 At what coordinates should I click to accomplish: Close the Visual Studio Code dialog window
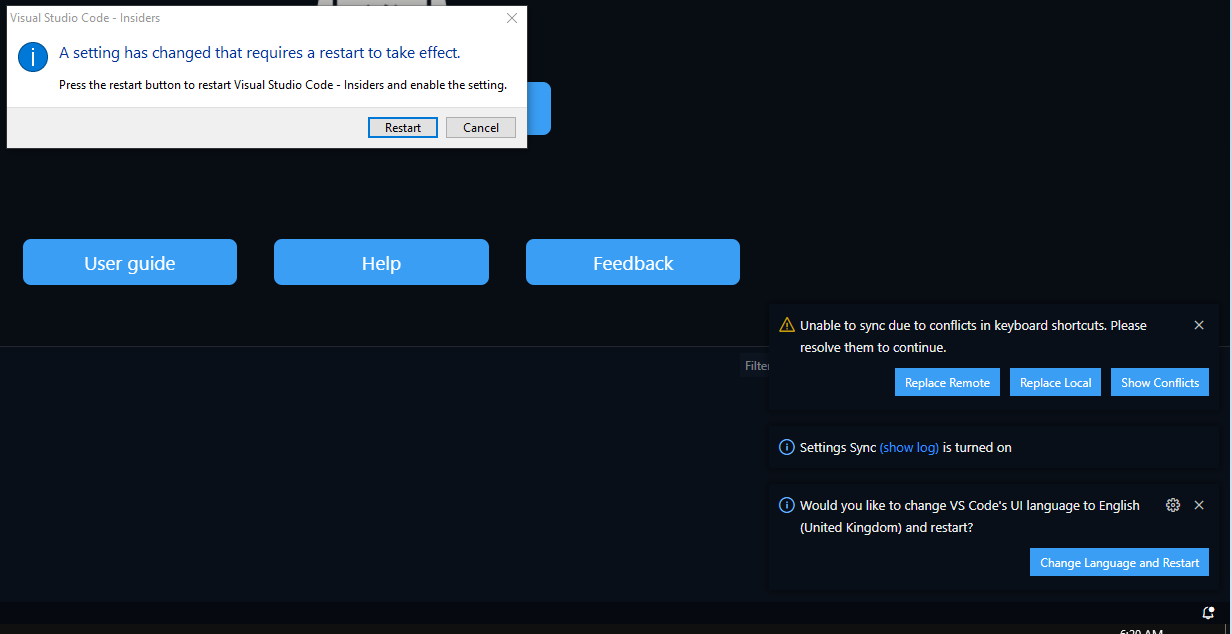click(x=512, y=18)
